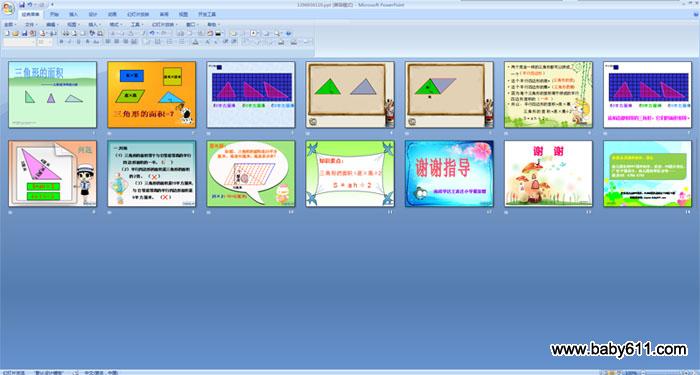Expand the font name combo box
Viewport: 700px width, 375px height.
[19, 42]
